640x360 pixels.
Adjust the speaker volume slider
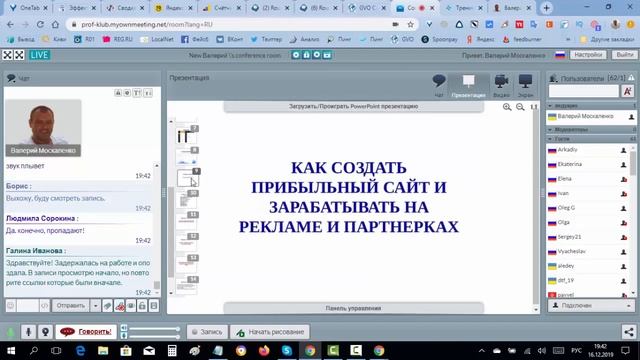coord(154,329)
